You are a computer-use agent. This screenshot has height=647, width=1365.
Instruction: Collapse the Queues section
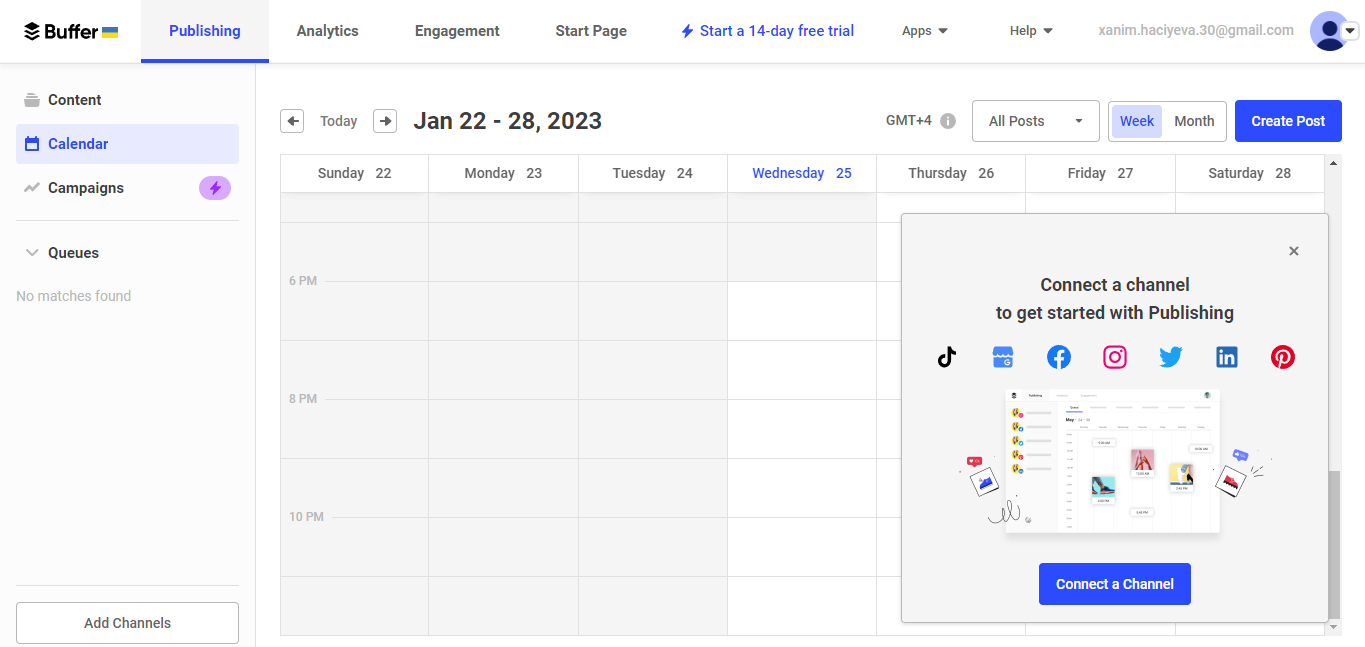(x=32, y=253)
